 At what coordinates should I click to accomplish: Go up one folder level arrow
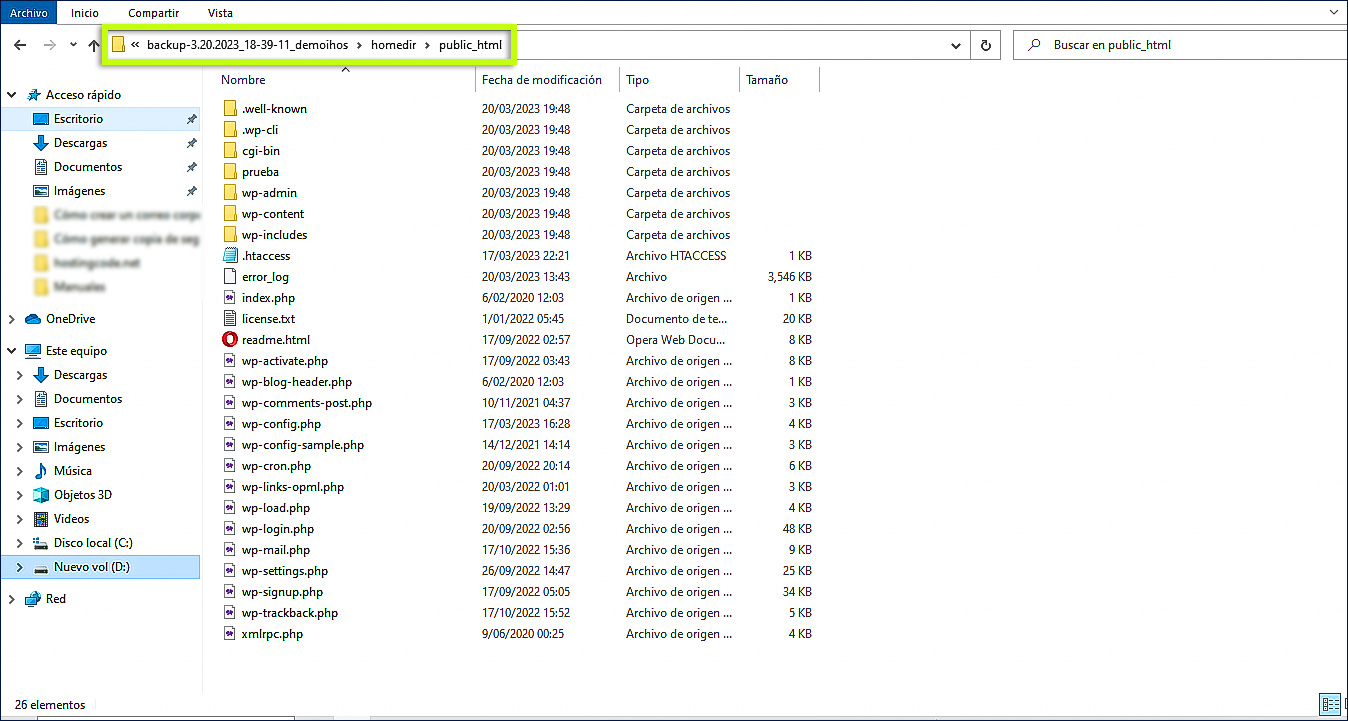pos(94,45)
